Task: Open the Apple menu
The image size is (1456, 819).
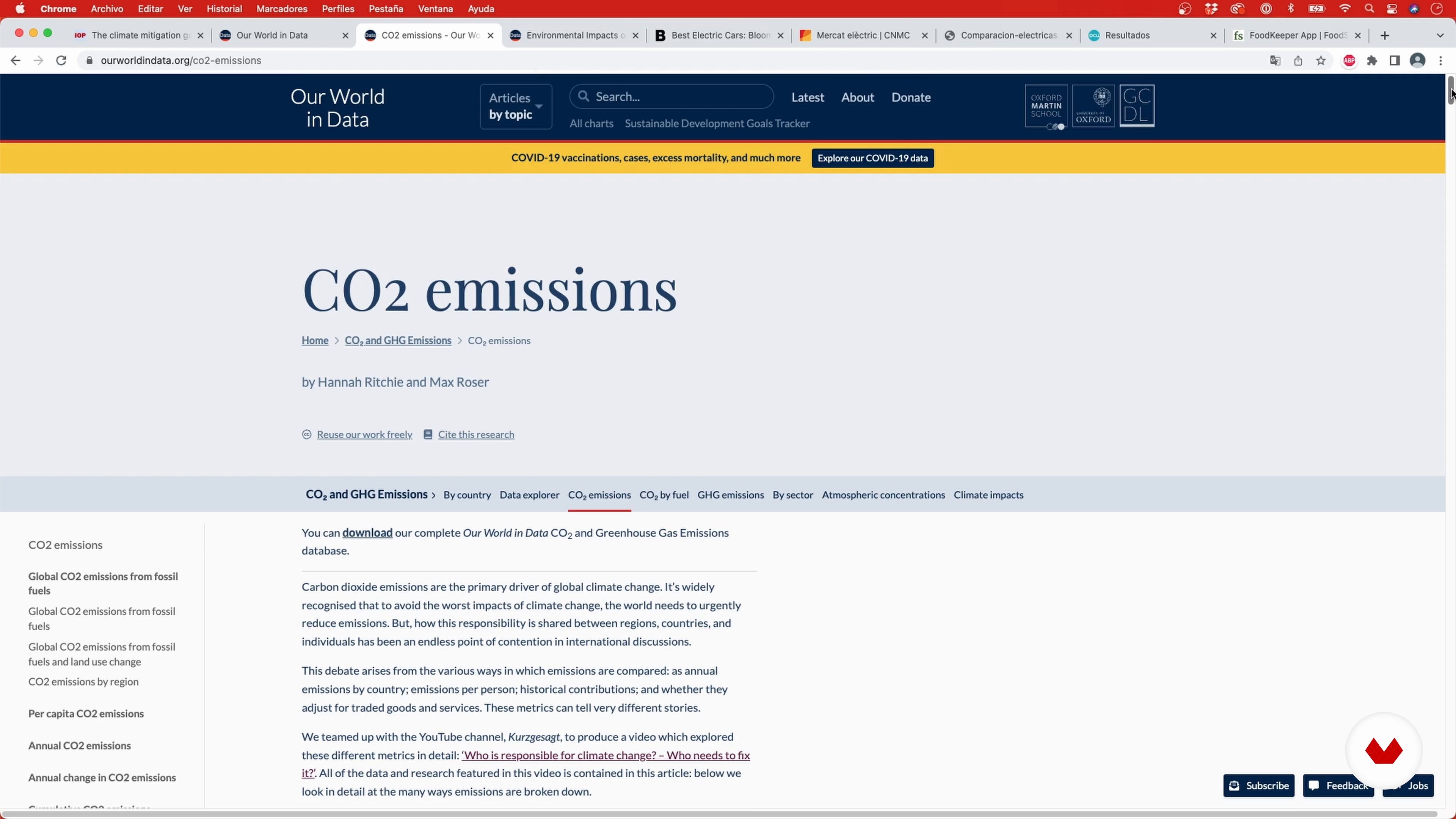Action: (x=20, y=8)
